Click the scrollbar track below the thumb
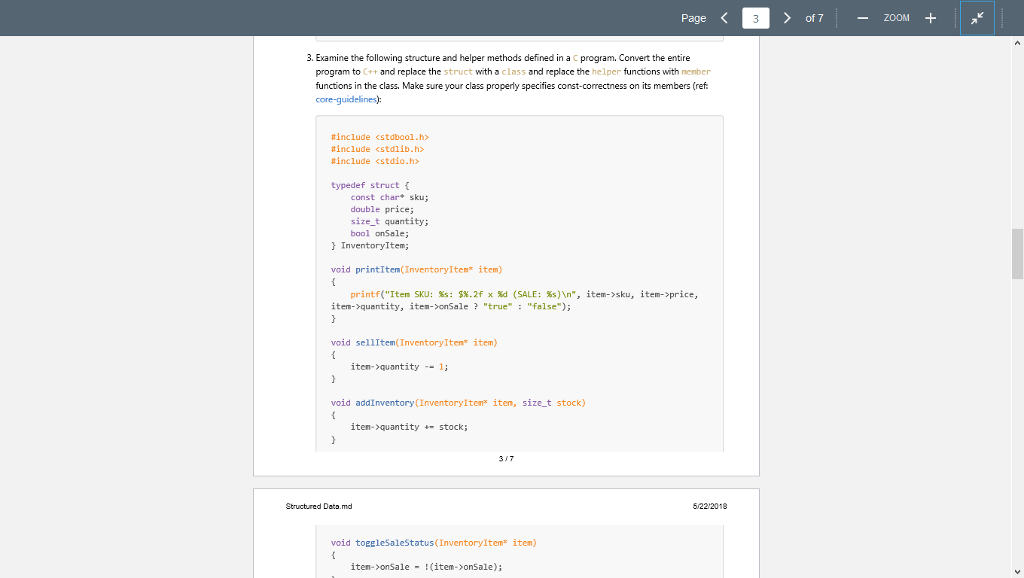The image size is (1024, 578). pyautogui.click(x=1016, y=400)
